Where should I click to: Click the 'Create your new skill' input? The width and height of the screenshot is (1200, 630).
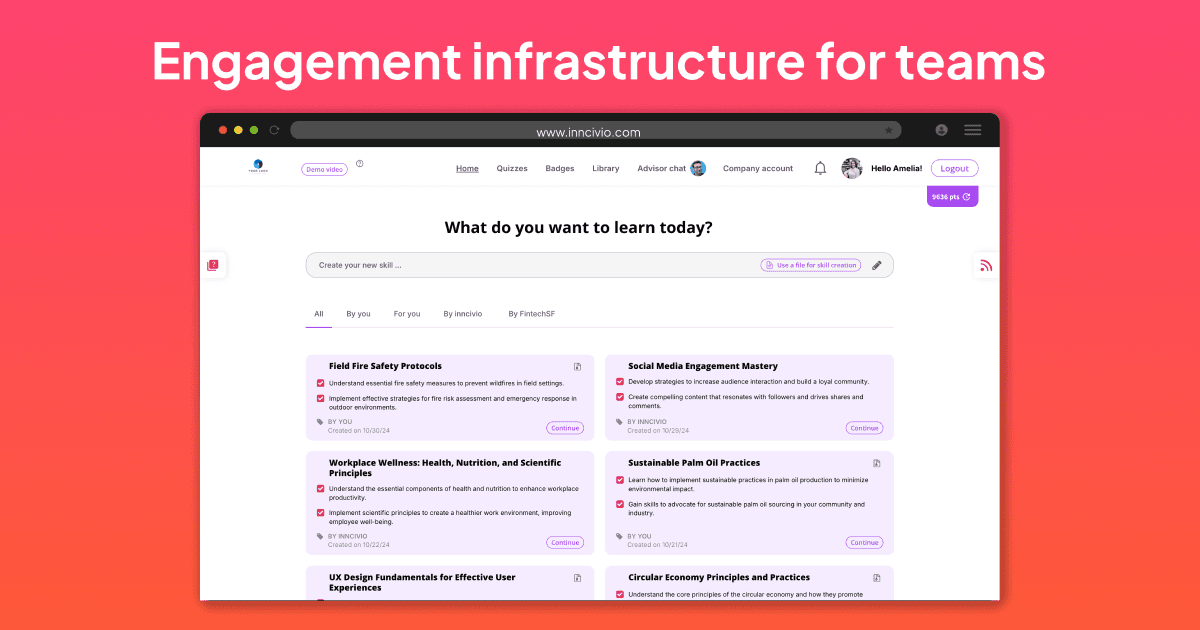tap(600, 265)
